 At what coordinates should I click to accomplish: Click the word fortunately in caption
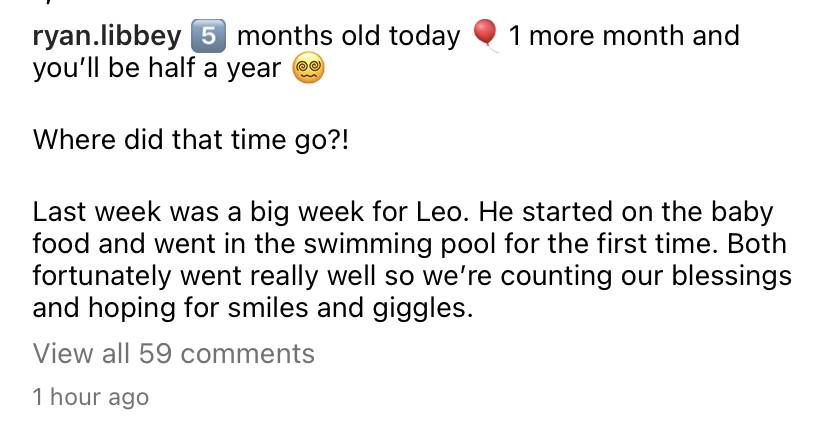(x=102, y=276)
